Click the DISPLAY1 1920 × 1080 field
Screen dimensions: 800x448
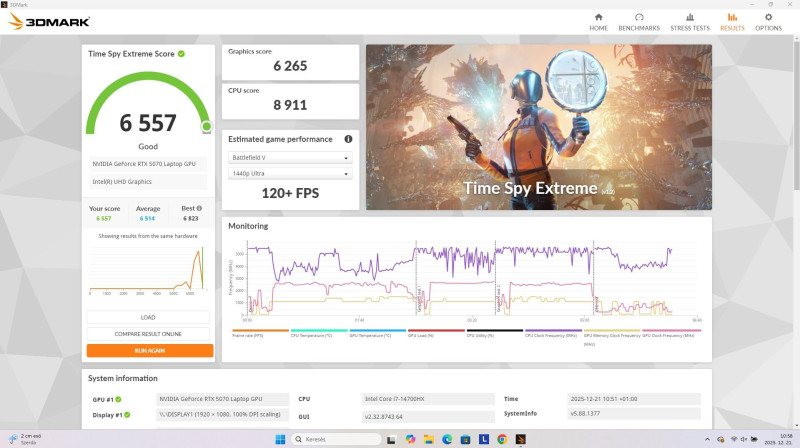pyautogui.click(x=222, y=414)
